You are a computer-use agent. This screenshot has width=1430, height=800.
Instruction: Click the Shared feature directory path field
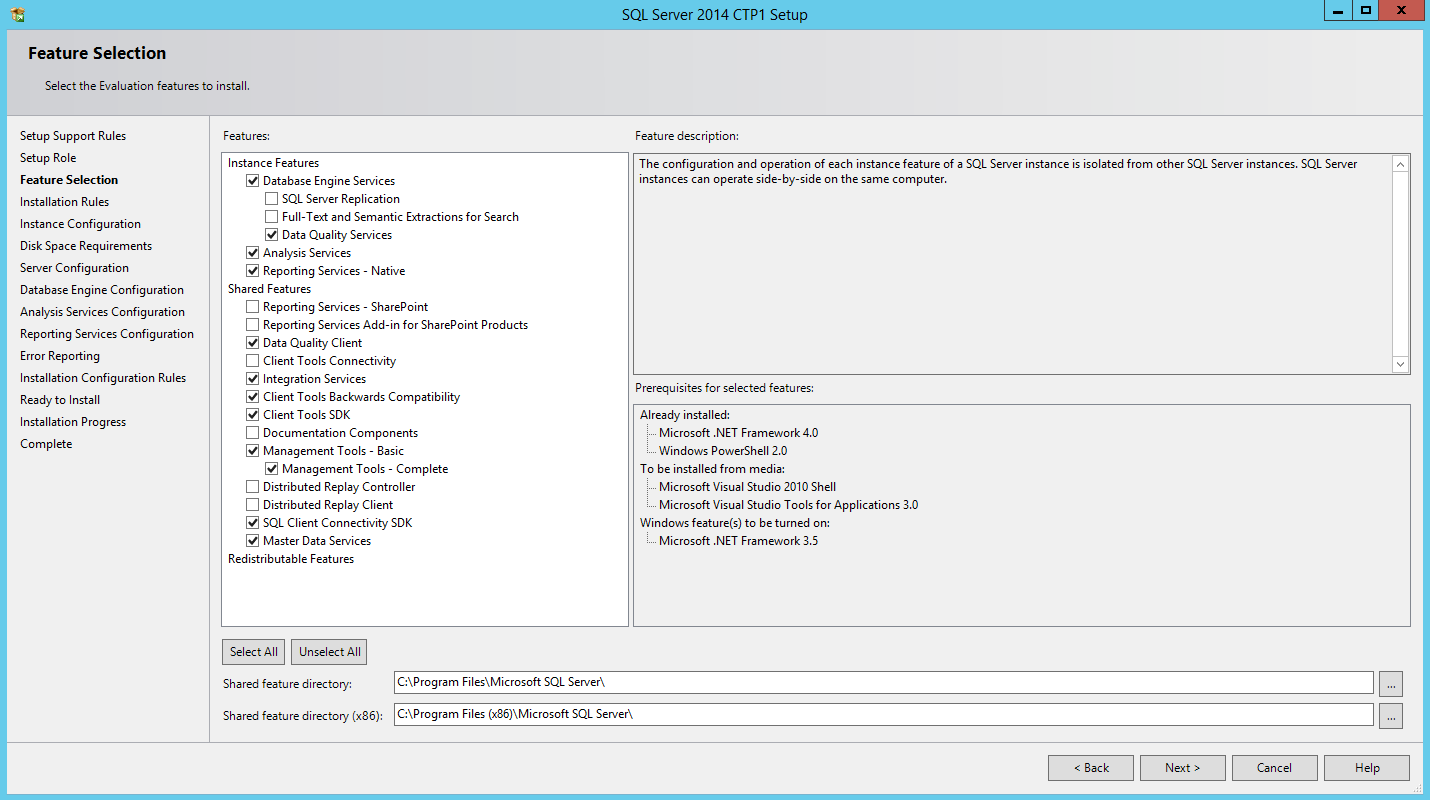click(884, 683)
